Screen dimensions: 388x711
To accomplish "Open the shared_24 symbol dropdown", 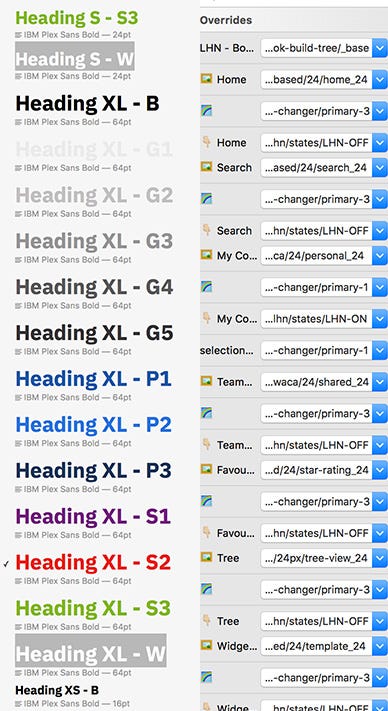I will [323, 382].
